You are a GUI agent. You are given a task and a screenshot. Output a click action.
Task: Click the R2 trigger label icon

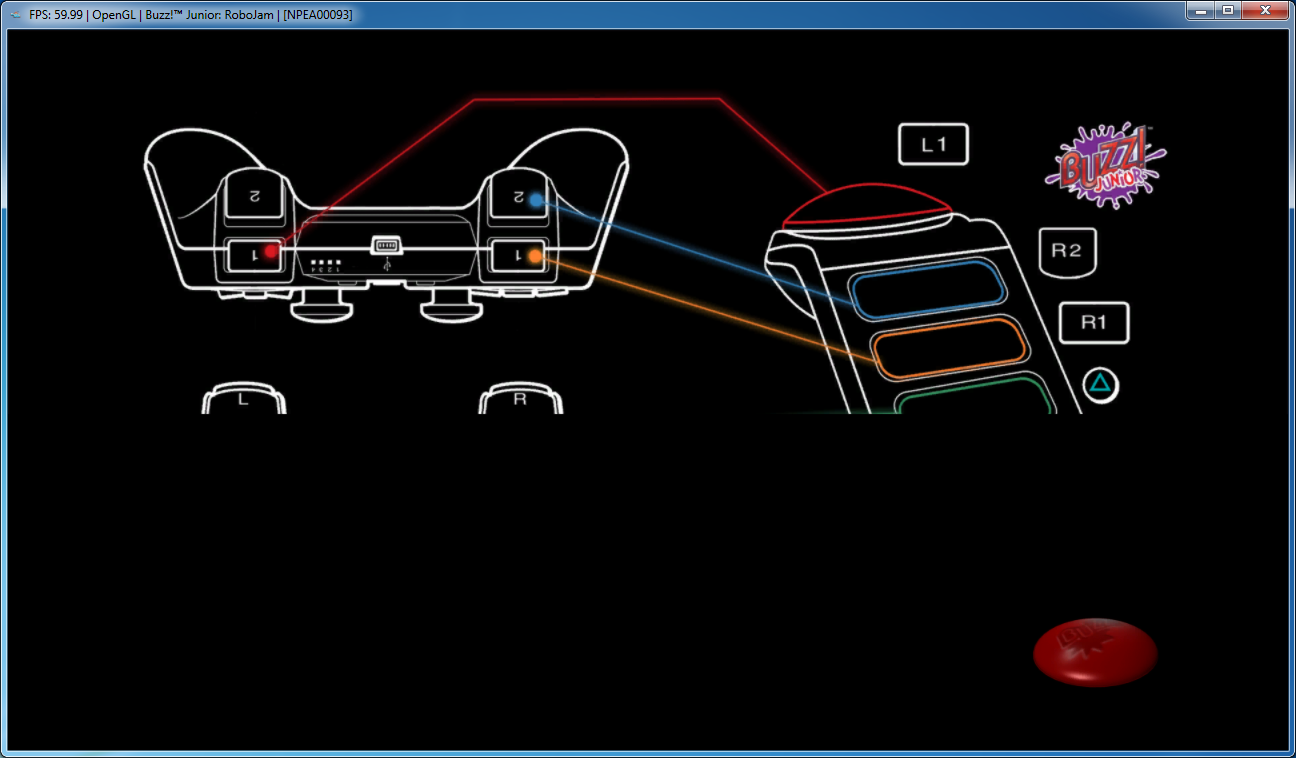pyautogui.click(x=1067, y=251)
